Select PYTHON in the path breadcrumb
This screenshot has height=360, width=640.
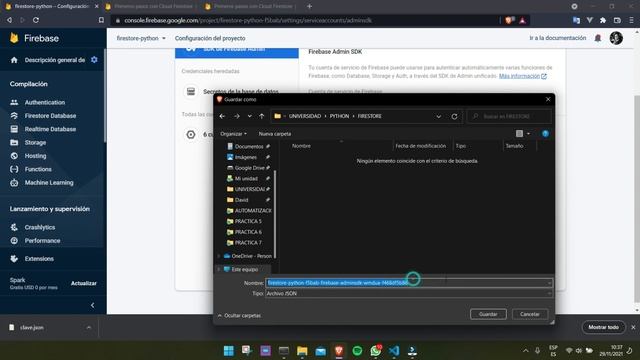pyautogui.click(x=339, y=116)
